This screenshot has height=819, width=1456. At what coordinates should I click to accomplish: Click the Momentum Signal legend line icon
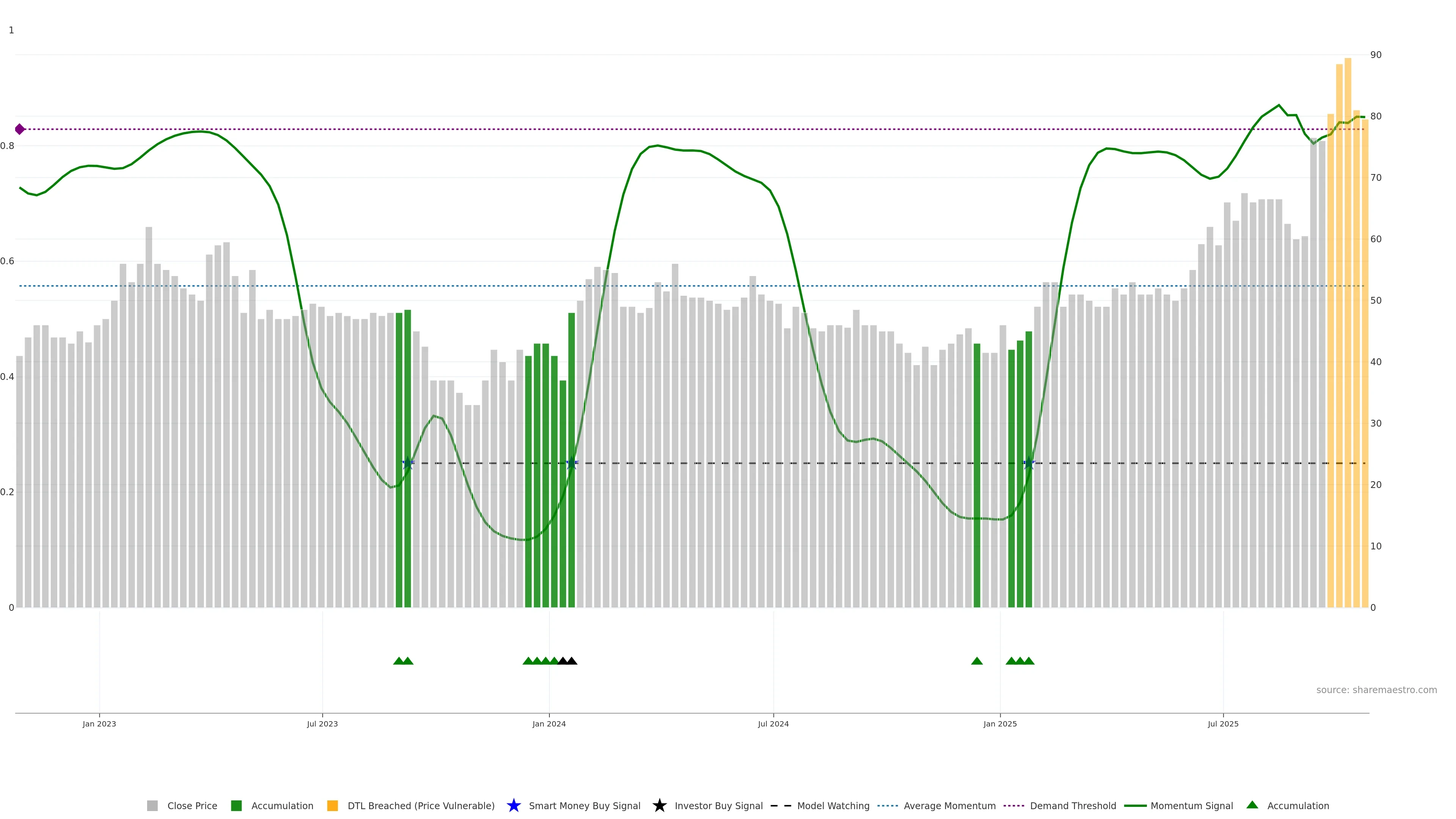coord(1135,806)
